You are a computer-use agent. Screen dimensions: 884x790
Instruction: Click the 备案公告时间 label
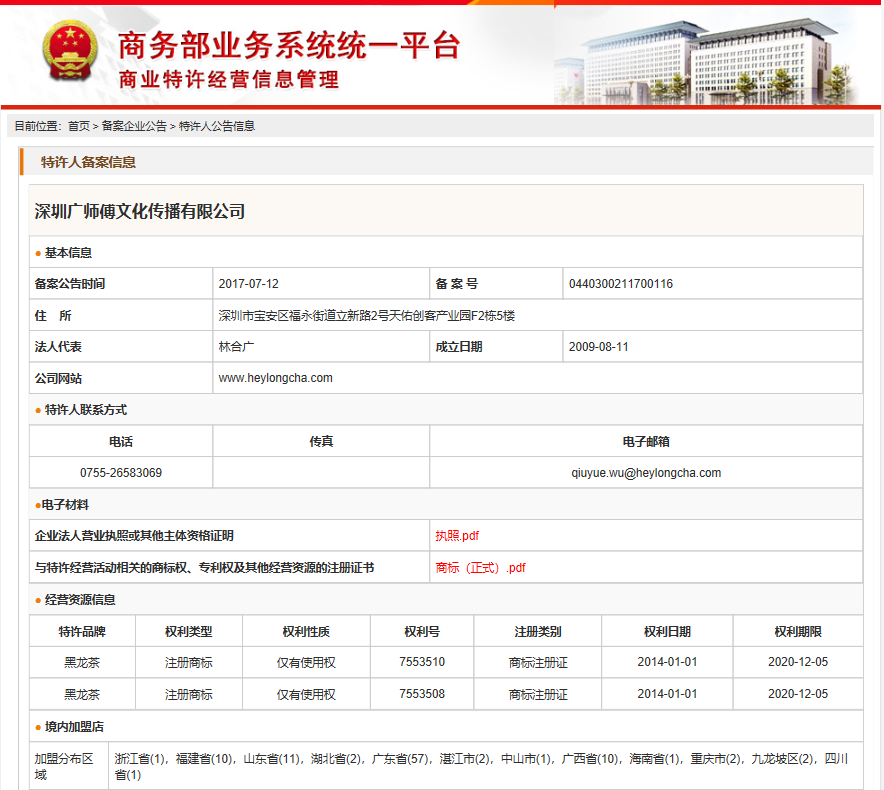tap(70, 284)
